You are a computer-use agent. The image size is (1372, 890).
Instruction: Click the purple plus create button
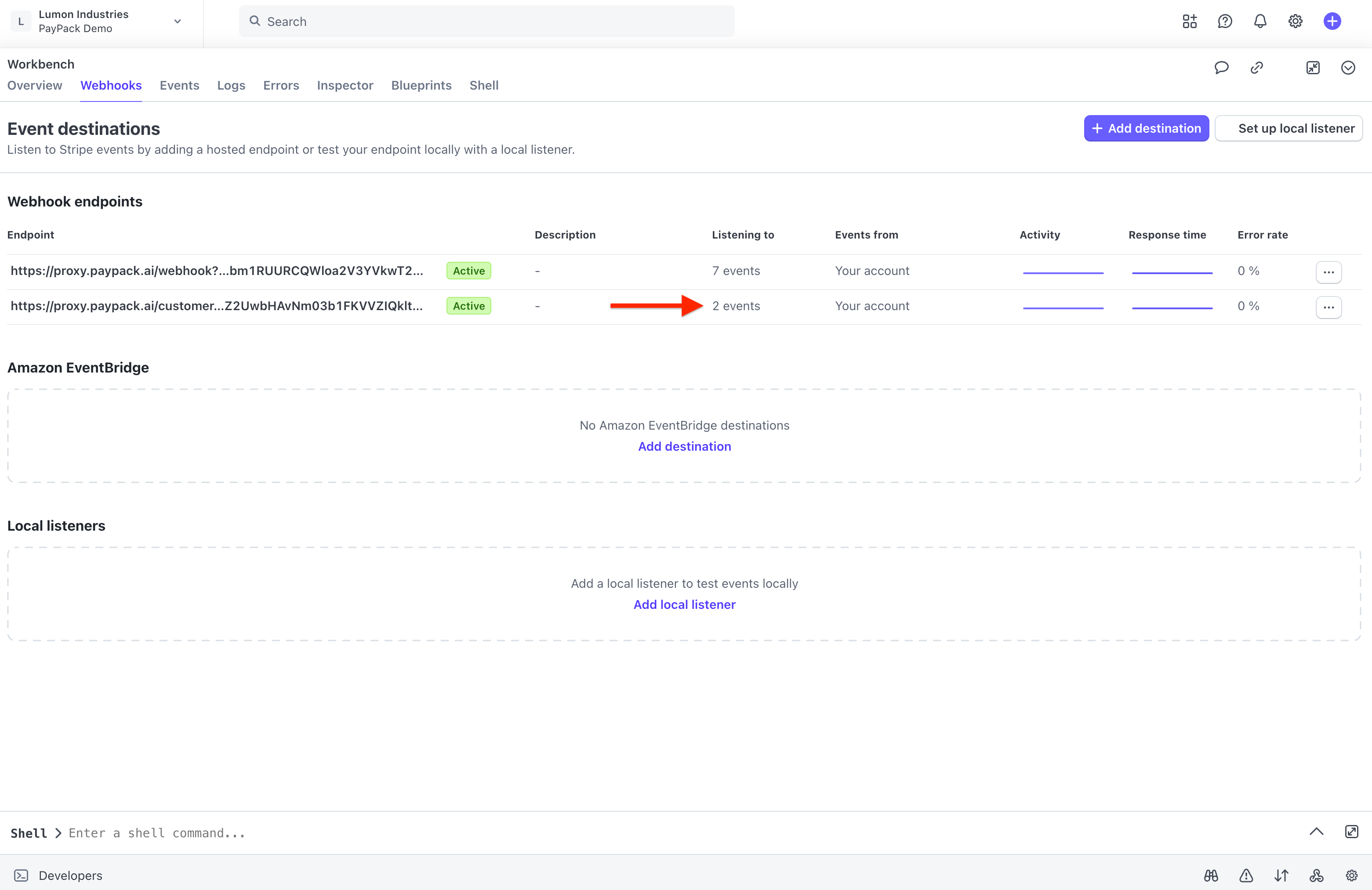1332,22
